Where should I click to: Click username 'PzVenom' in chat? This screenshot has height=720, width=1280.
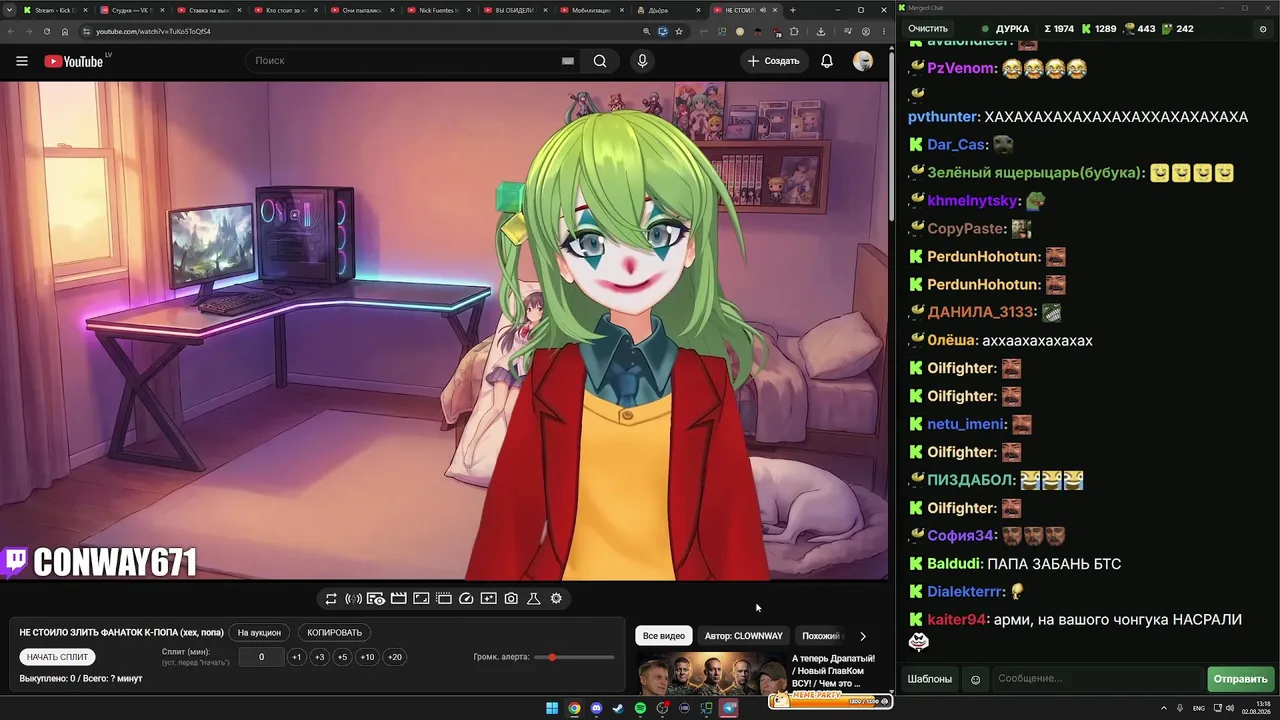click(x=962, y=69)
